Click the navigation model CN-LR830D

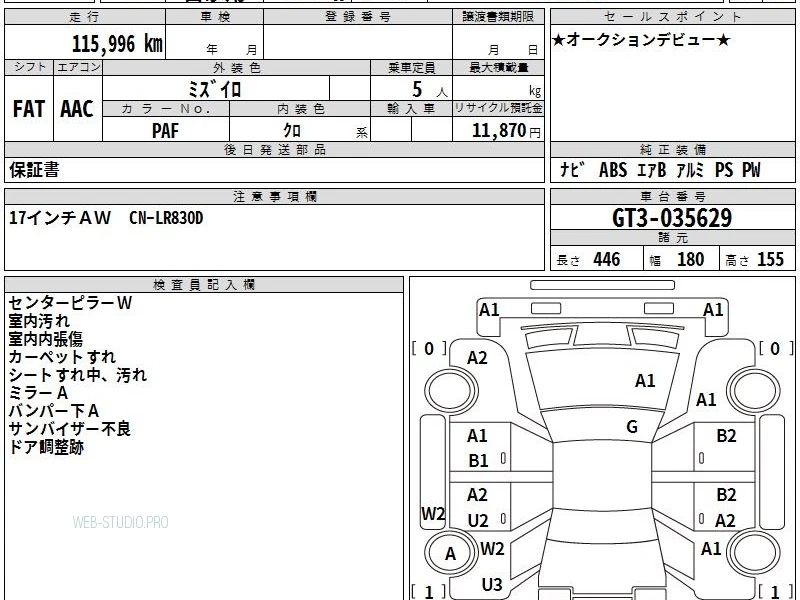(x=166, y=218)
